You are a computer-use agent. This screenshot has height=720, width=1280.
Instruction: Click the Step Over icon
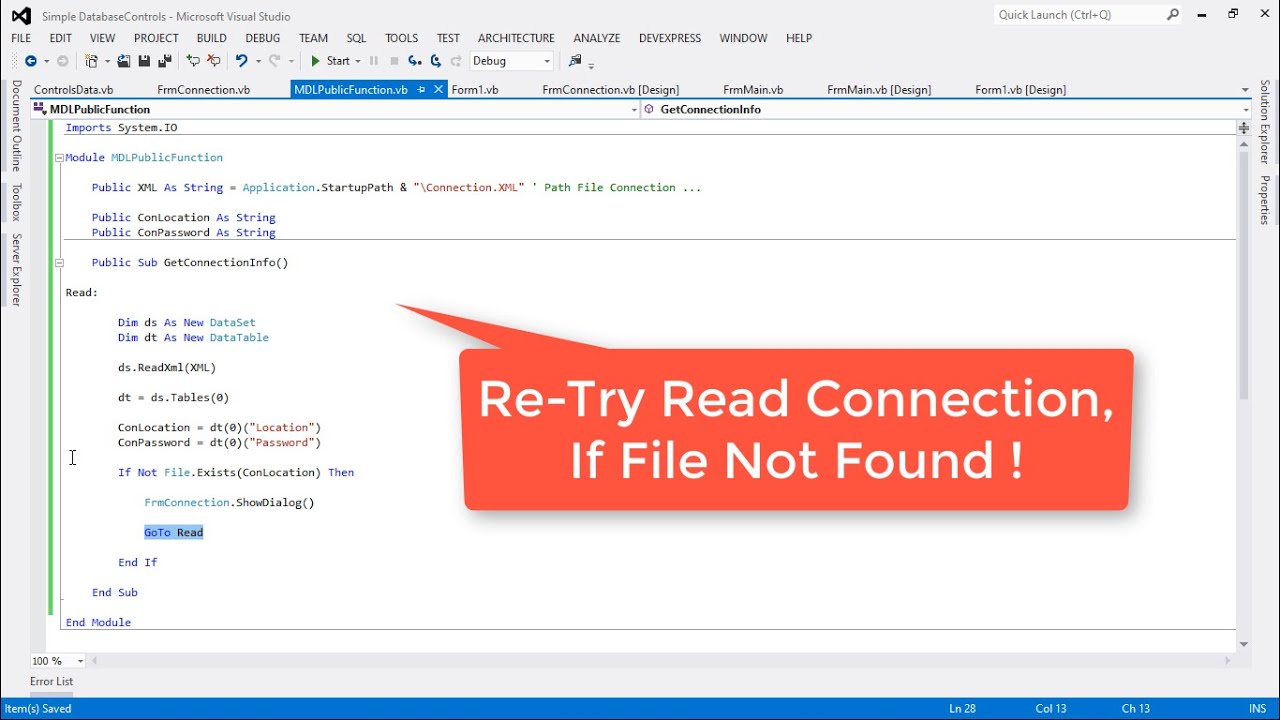(x=436, y=61)
